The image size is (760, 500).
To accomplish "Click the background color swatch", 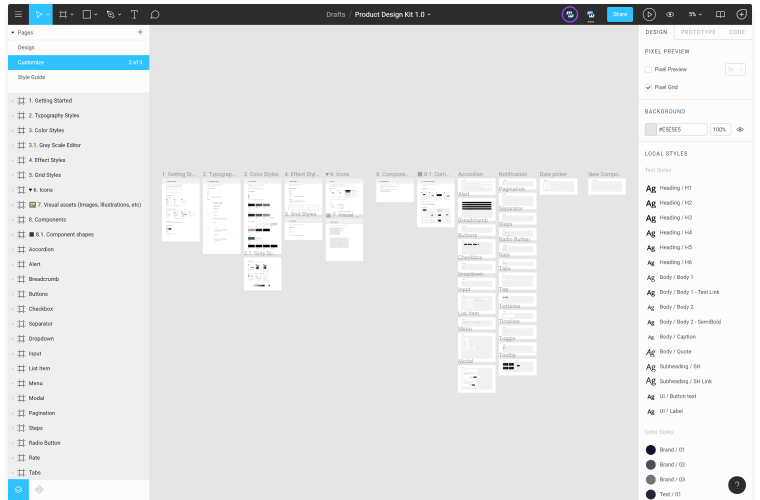I will [650, 129].
